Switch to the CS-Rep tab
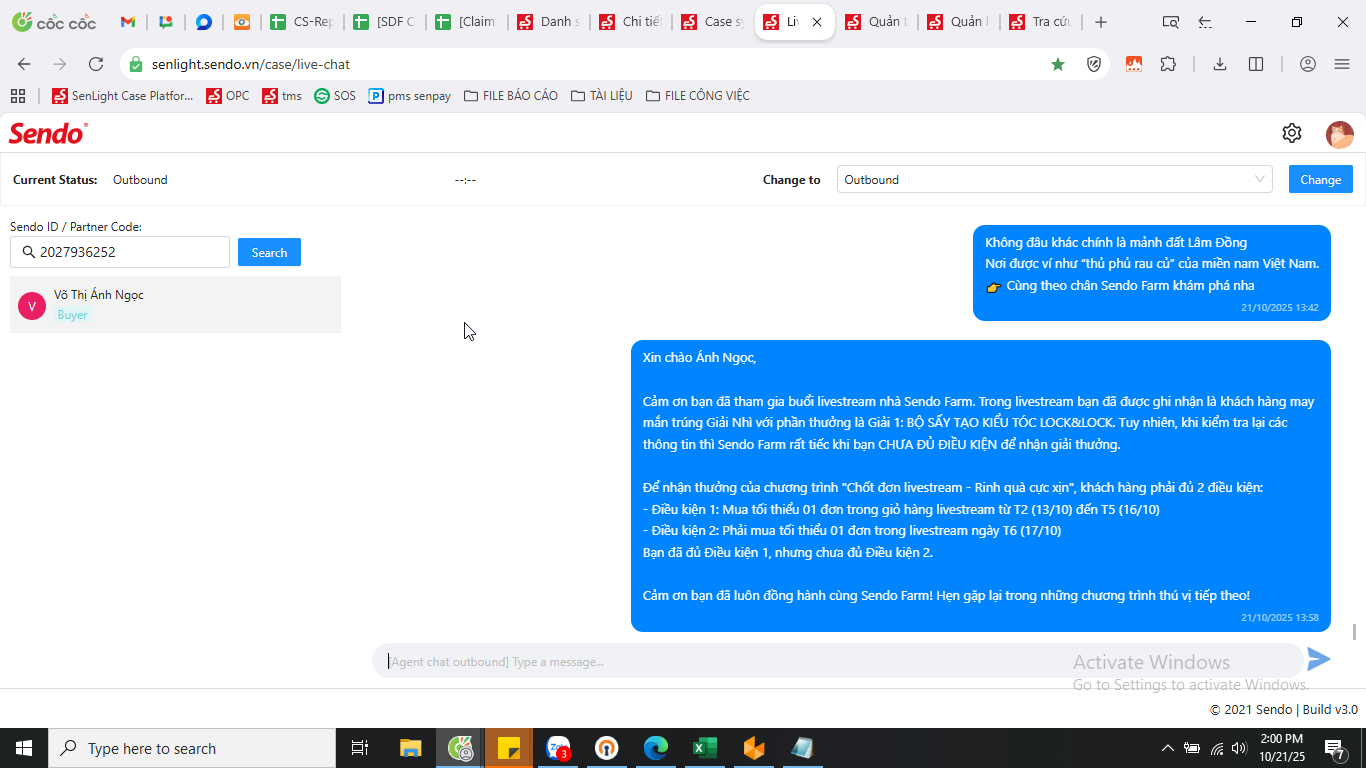The width and height of the screenshot is (1366, 768). click(x=304, y=22)
